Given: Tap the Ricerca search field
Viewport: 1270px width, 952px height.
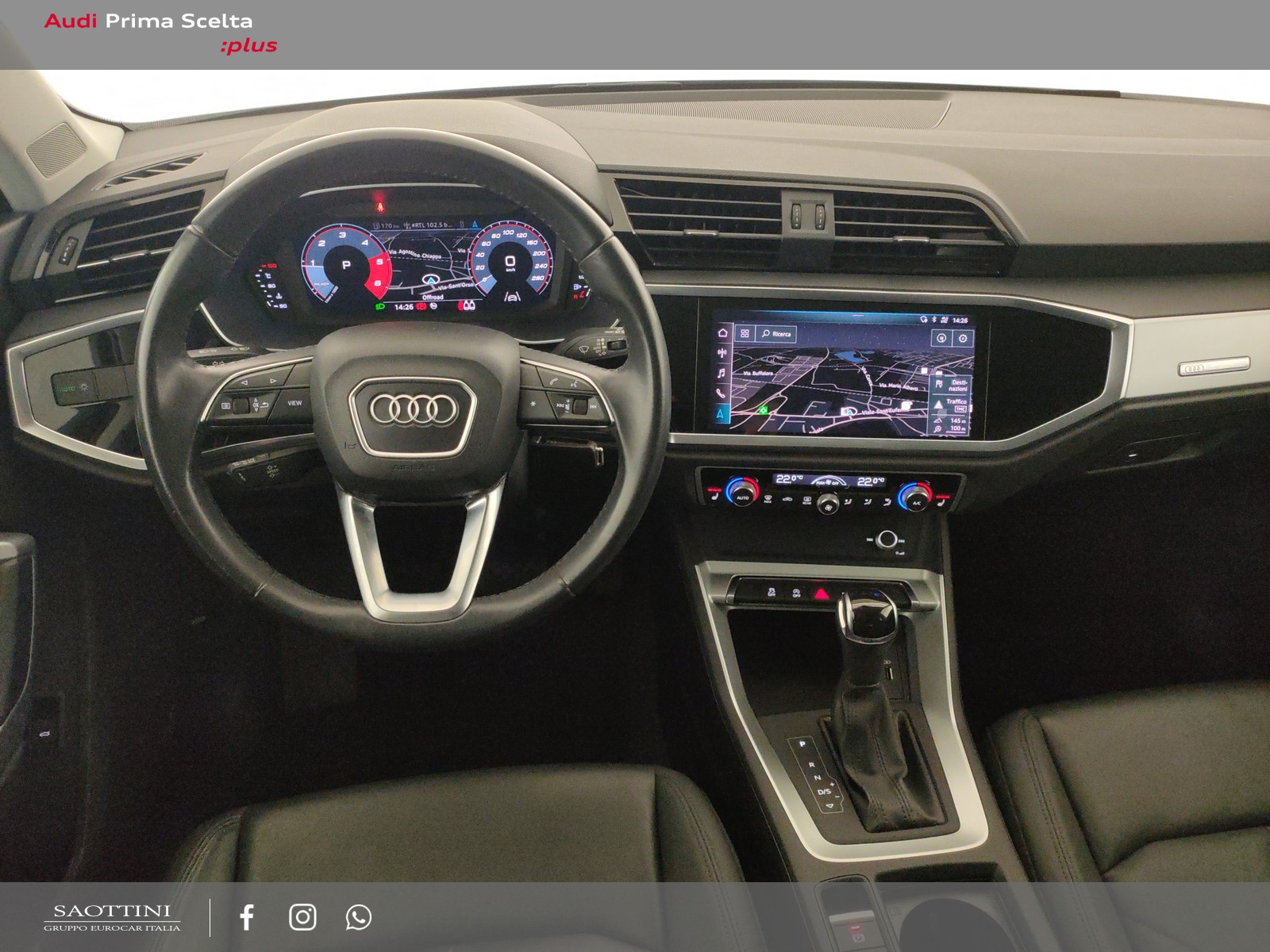Looking at the screenshot, I should coord(777,334).
